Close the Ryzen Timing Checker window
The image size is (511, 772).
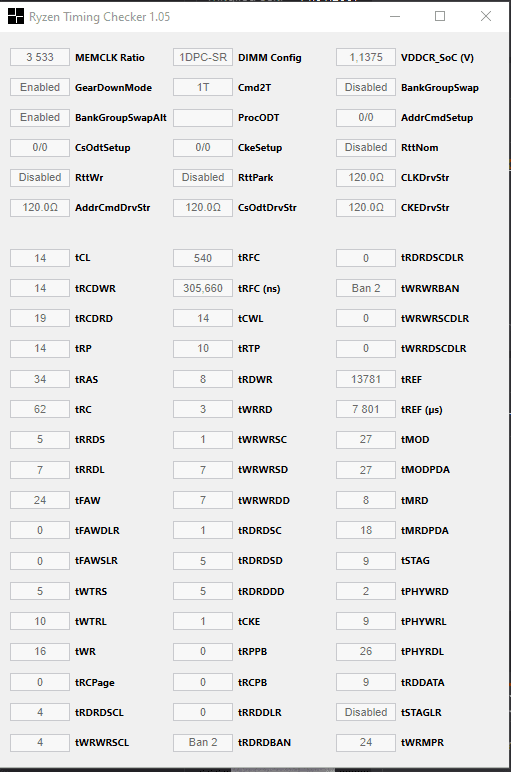486,16
